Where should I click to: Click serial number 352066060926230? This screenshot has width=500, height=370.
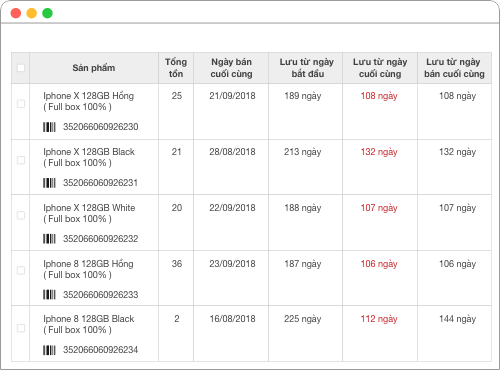100,127
